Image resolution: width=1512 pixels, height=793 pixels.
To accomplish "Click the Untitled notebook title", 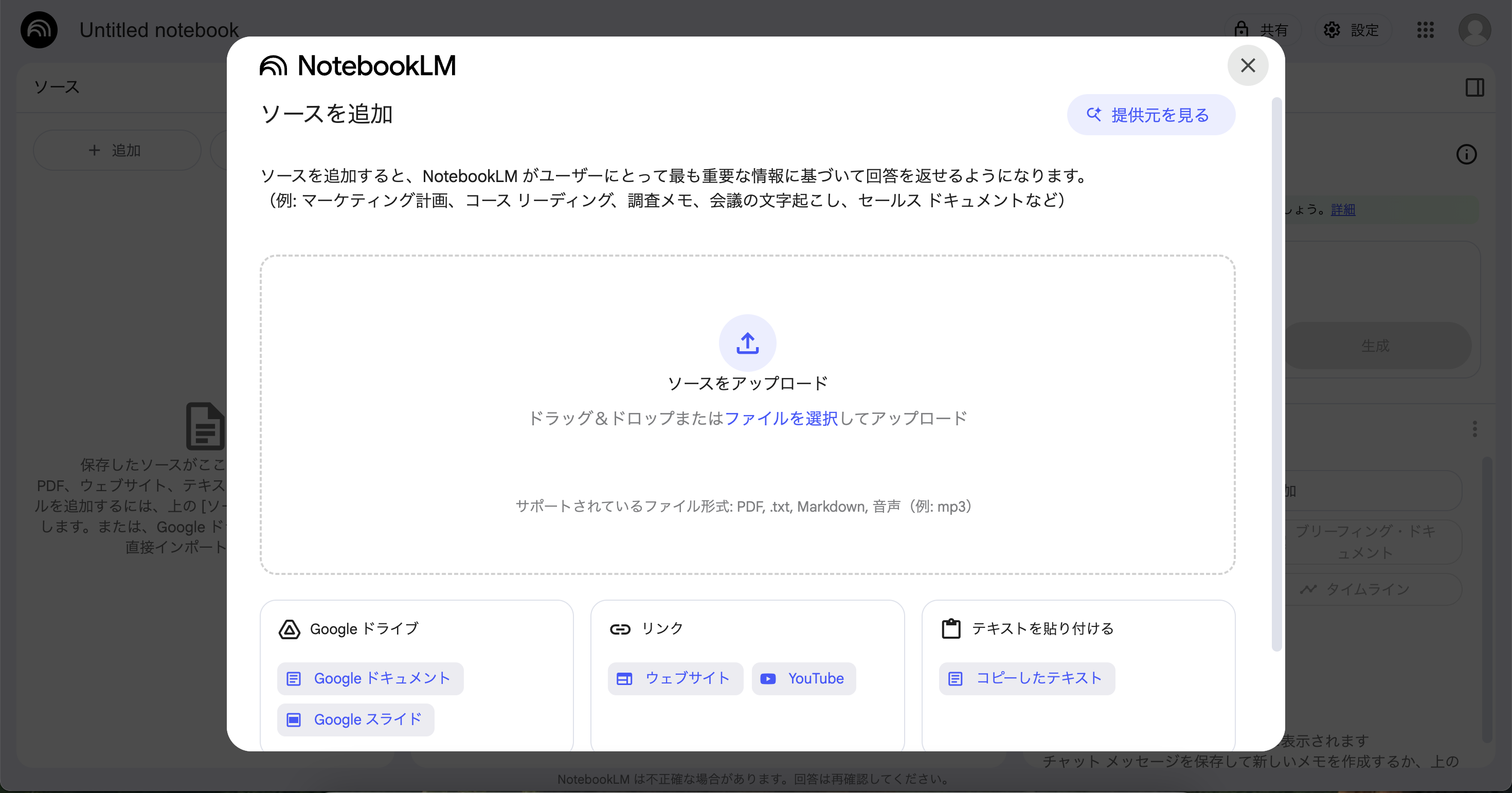I will pyautogui.click(x=158, y=30).
